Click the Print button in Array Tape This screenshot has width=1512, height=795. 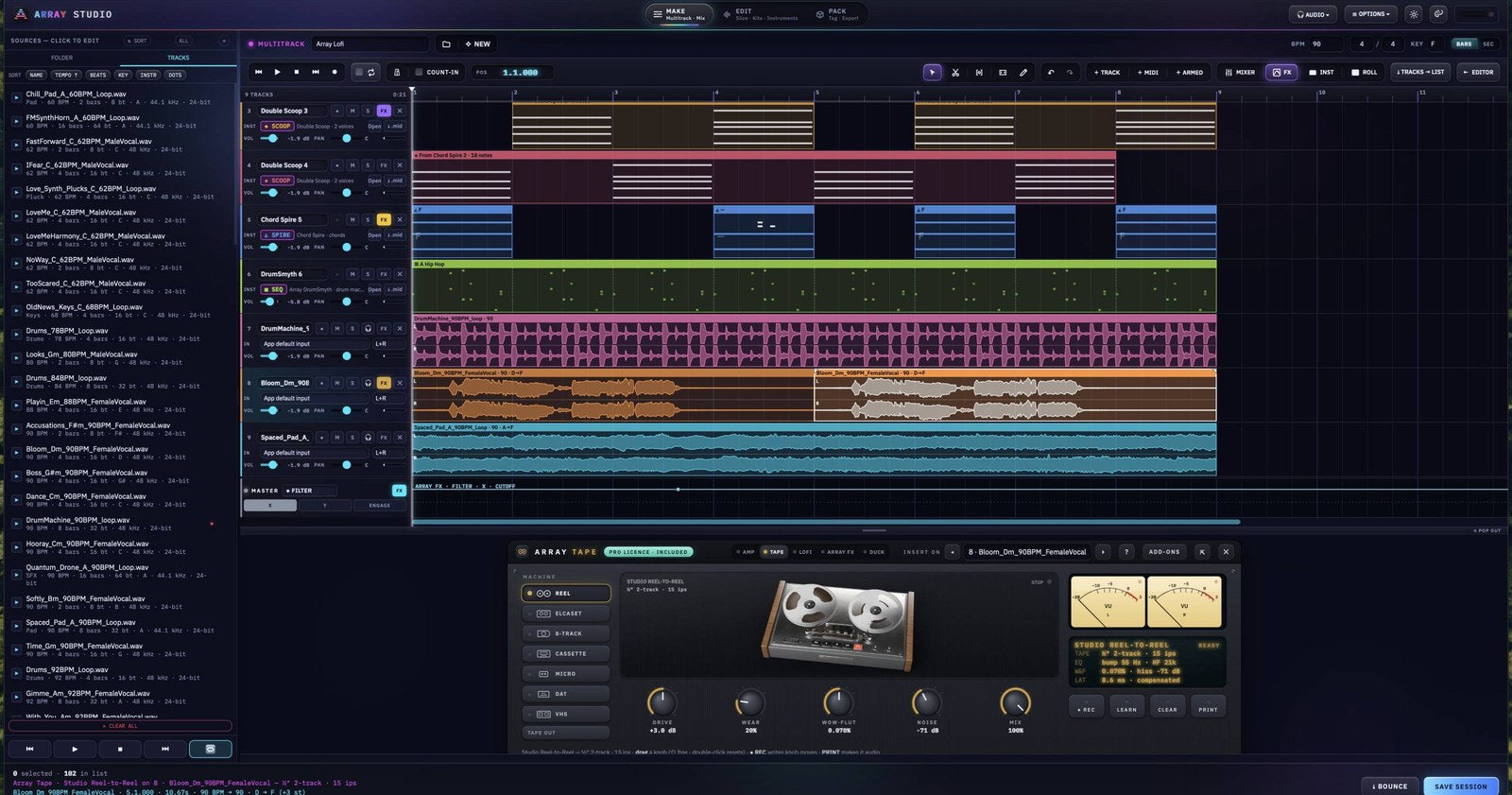(x=1208, y=707)
